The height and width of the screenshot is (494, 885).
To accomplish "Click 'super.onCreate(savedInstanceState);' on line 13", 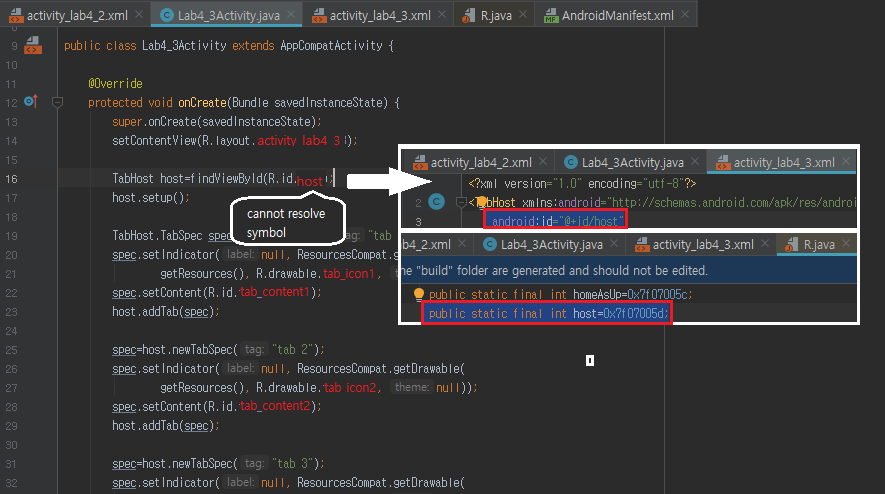I will tap(217, 122).
